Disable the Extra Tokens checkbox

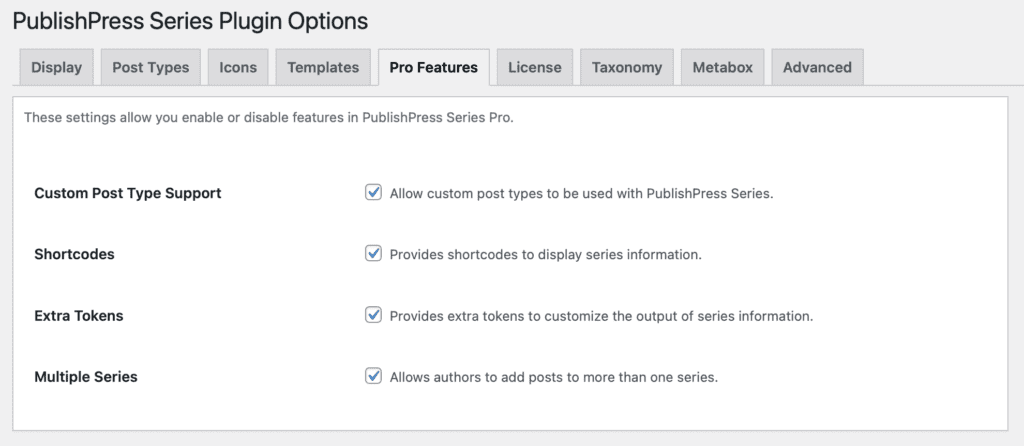(373, 315)
